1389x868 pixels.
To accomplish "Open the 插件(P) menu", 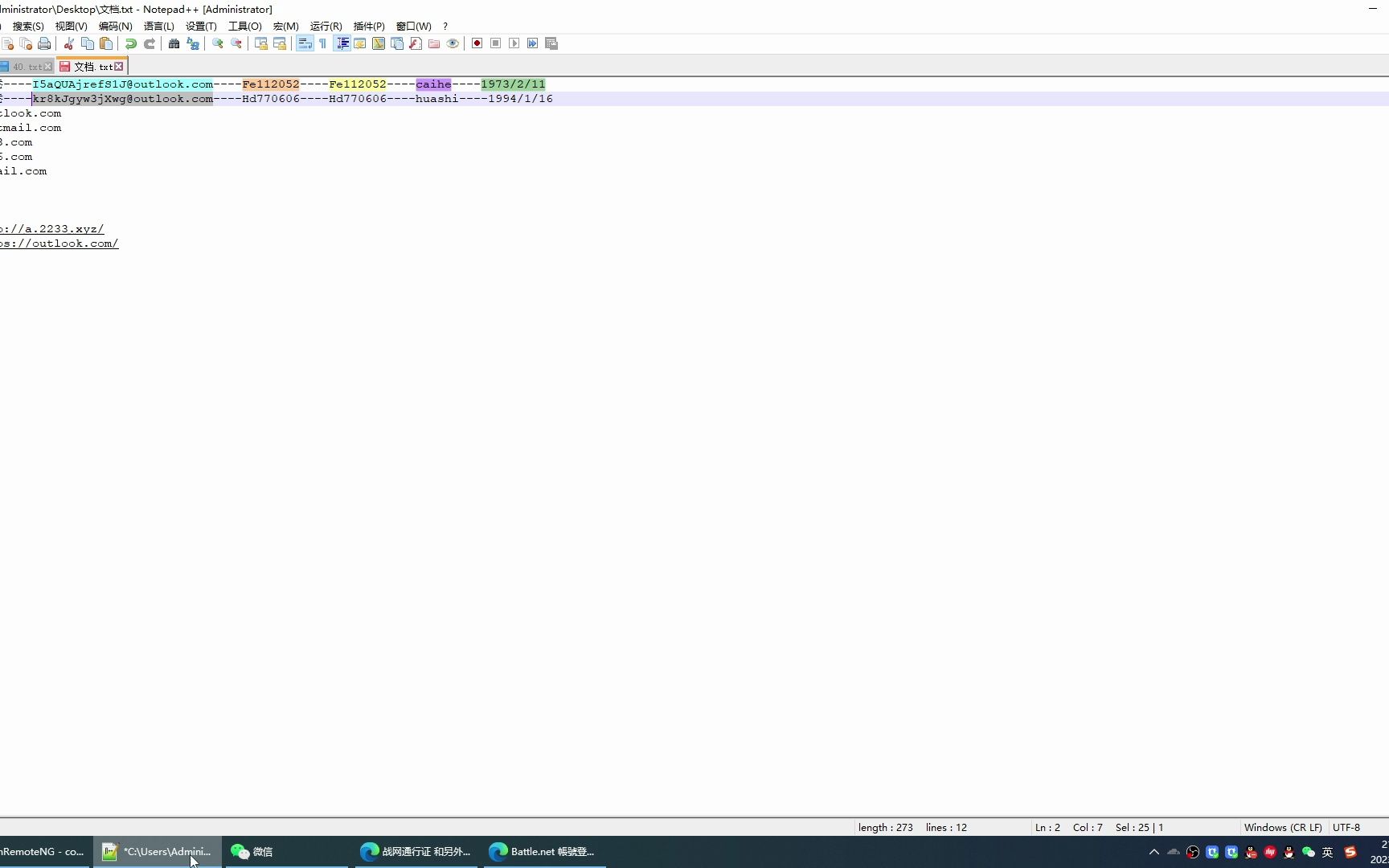I will click(369, 26).
